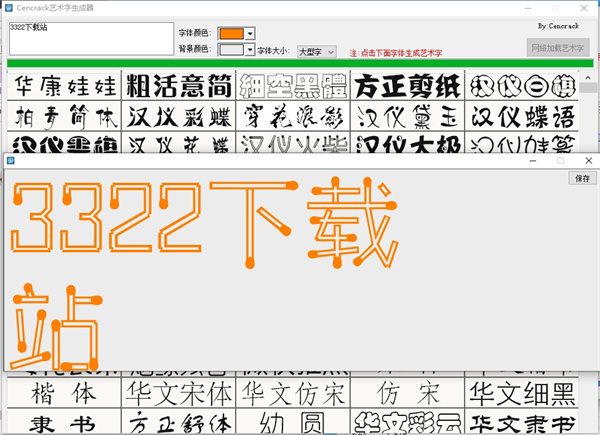
Task: Close the art text preview window
Action: [x=589, y=161]
